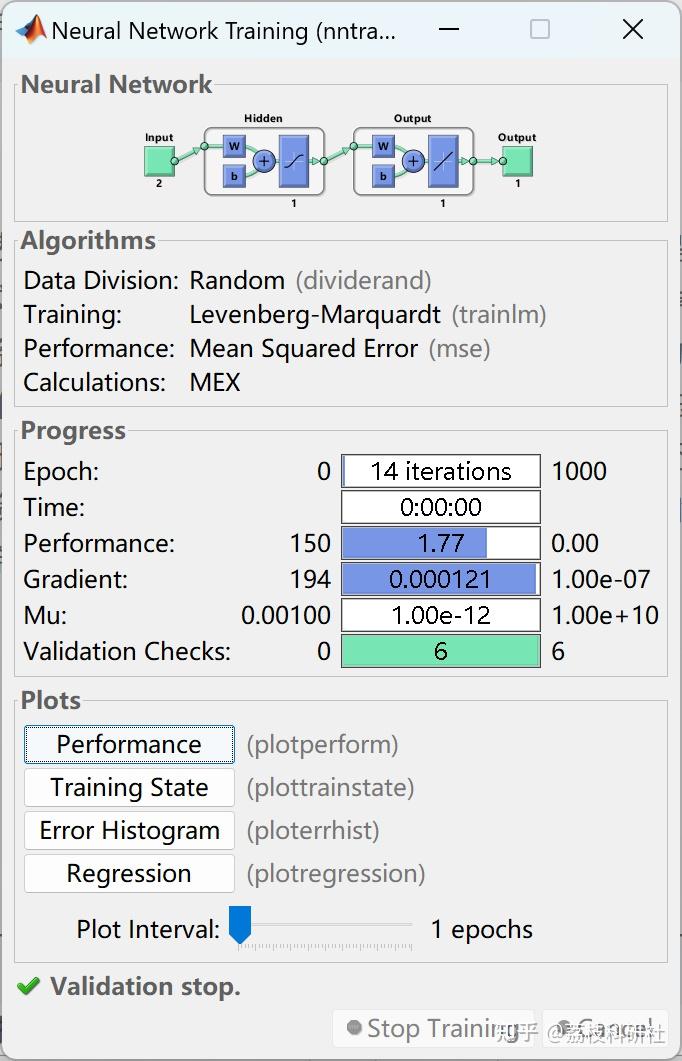Screen dimensions: 682x1061
Task: Open the Performance plot
Action: point(129,745)
